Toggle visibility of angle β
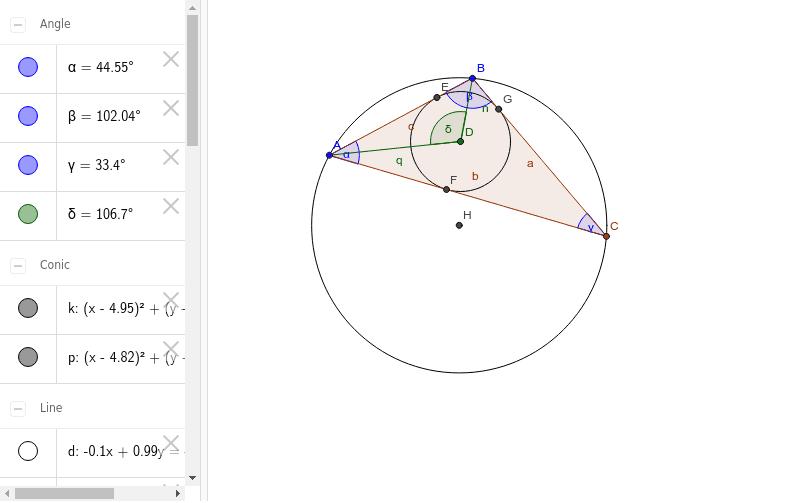Image resolution: width=800 pixels, height=503 pixels. (x=28, y=116)
